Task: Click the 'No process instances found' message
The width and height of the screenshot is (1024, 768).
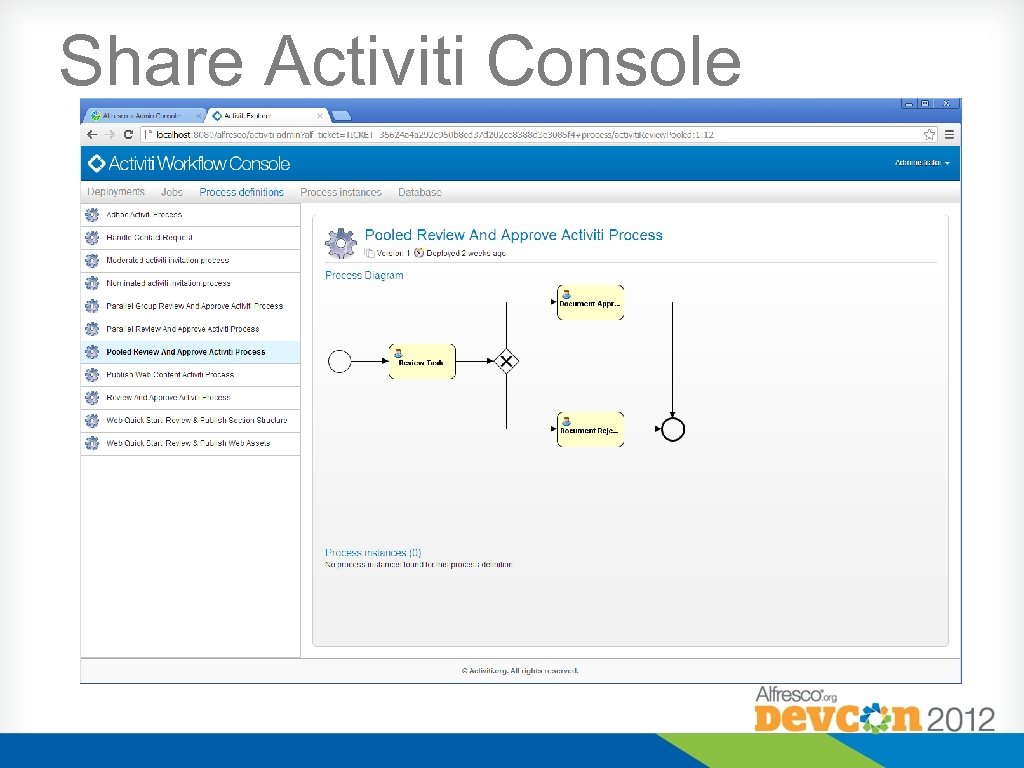Action: [418, 564]
